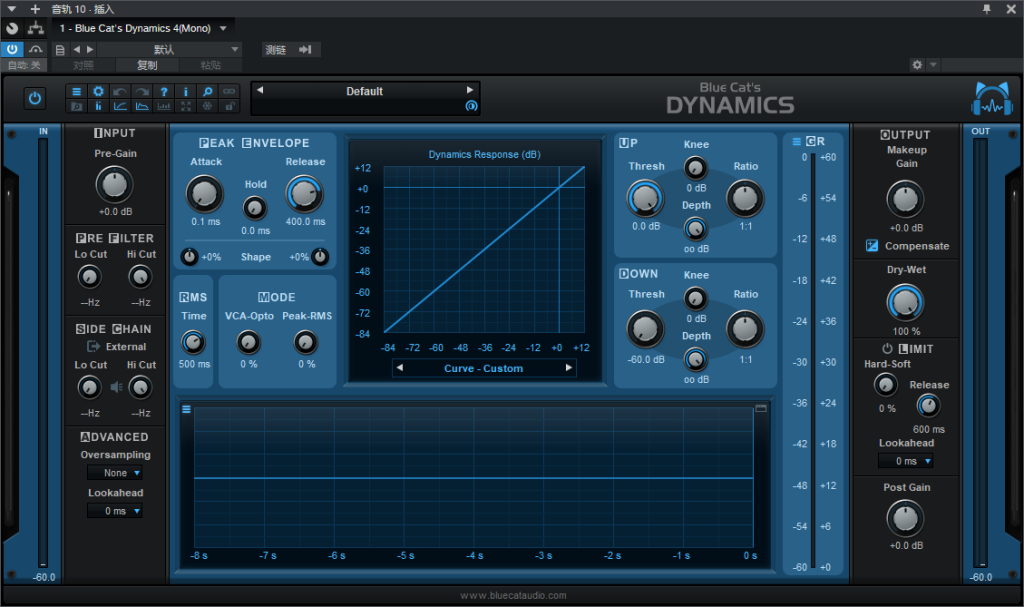
Task: Toggle the dynamics response curve view icon
Action: 120,106
